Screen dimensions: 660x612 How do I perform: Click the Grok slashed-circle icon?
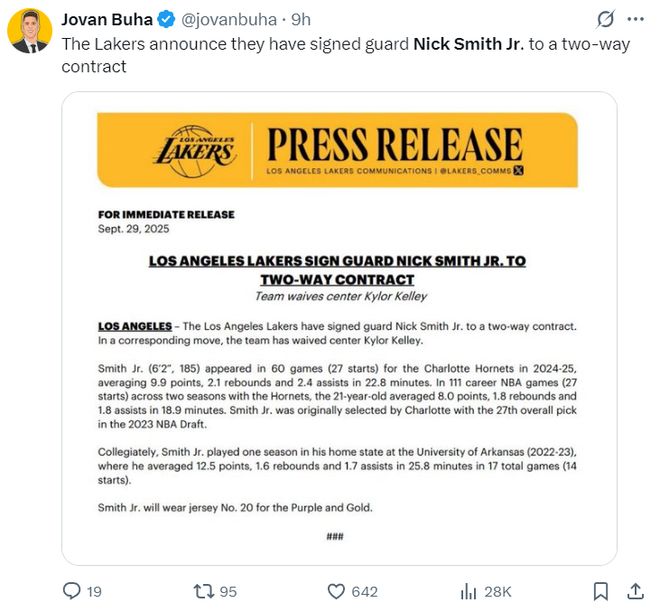click(x=605, y=19)
